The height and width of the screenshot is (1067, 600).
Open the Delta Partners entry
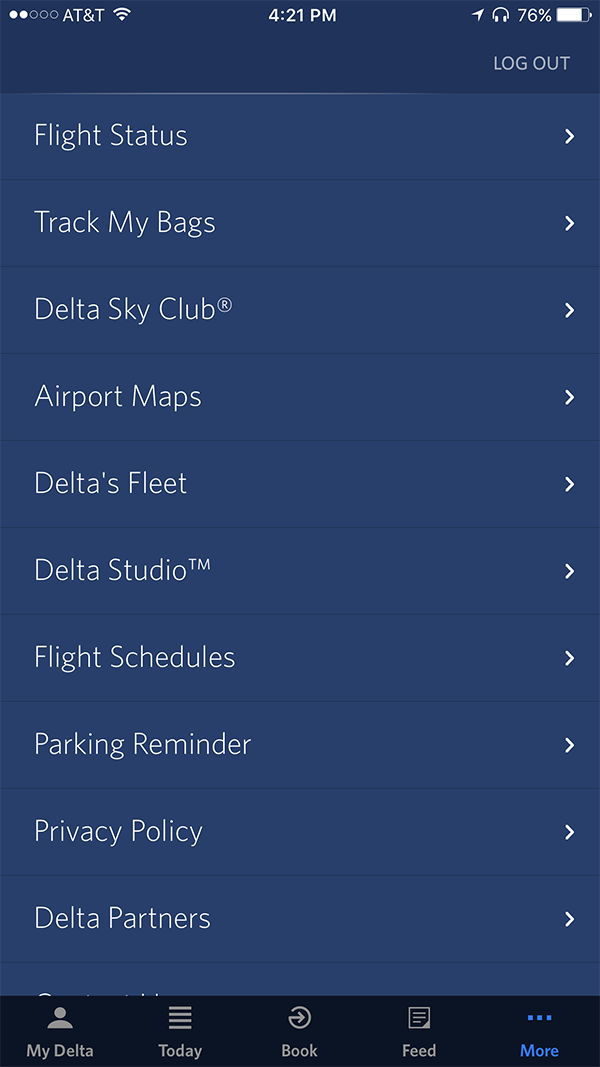pyautogui.click(x=123, y=919)
